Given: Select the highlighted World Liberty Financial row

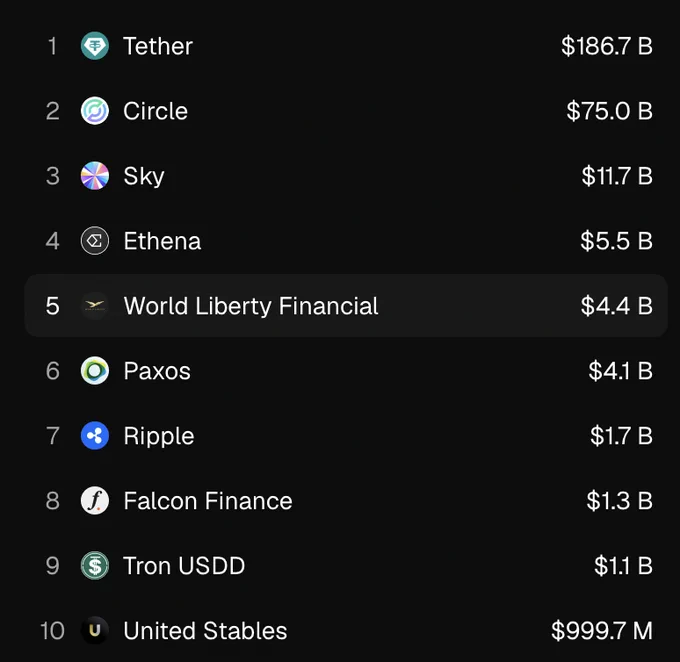Looking at the screenshot, I should coord(346,305).
